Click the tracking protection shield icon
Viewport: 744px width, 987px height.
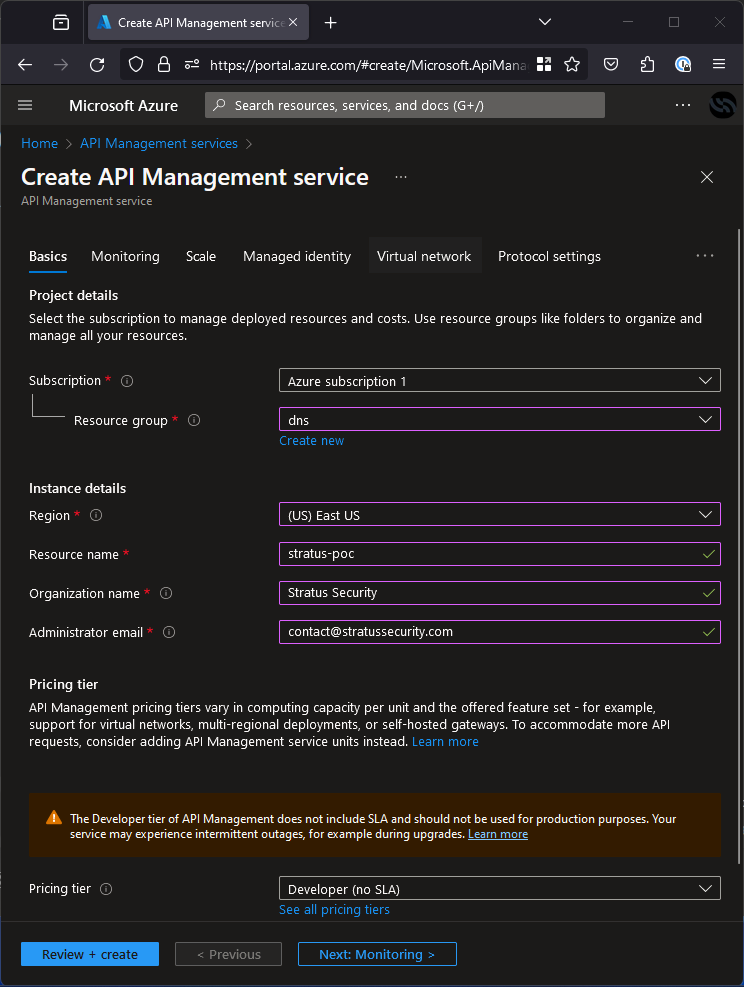tap(136, 64)
